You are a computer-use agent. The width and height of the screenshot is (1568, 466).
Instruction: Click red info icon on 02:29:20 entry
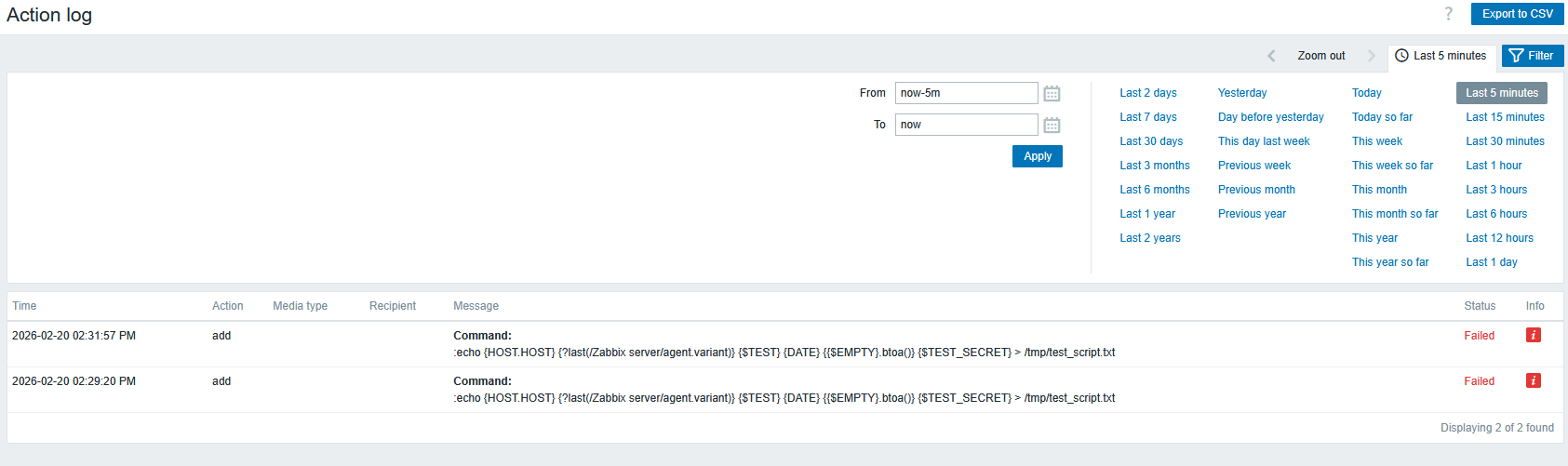(x=1533, y=381)
